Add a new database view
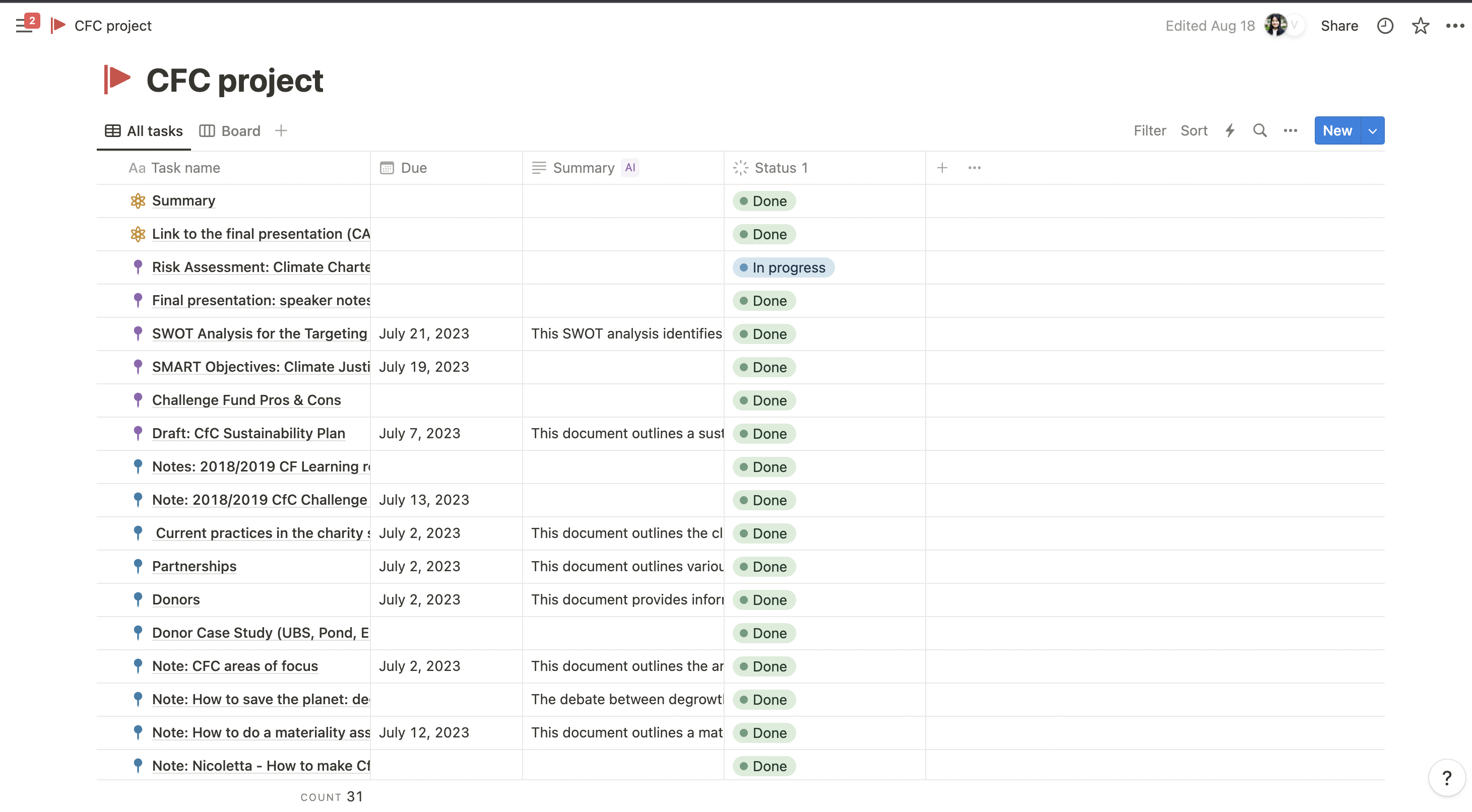Image resolution: width=1472 pixels, height=812 pixels. (281, 131)
